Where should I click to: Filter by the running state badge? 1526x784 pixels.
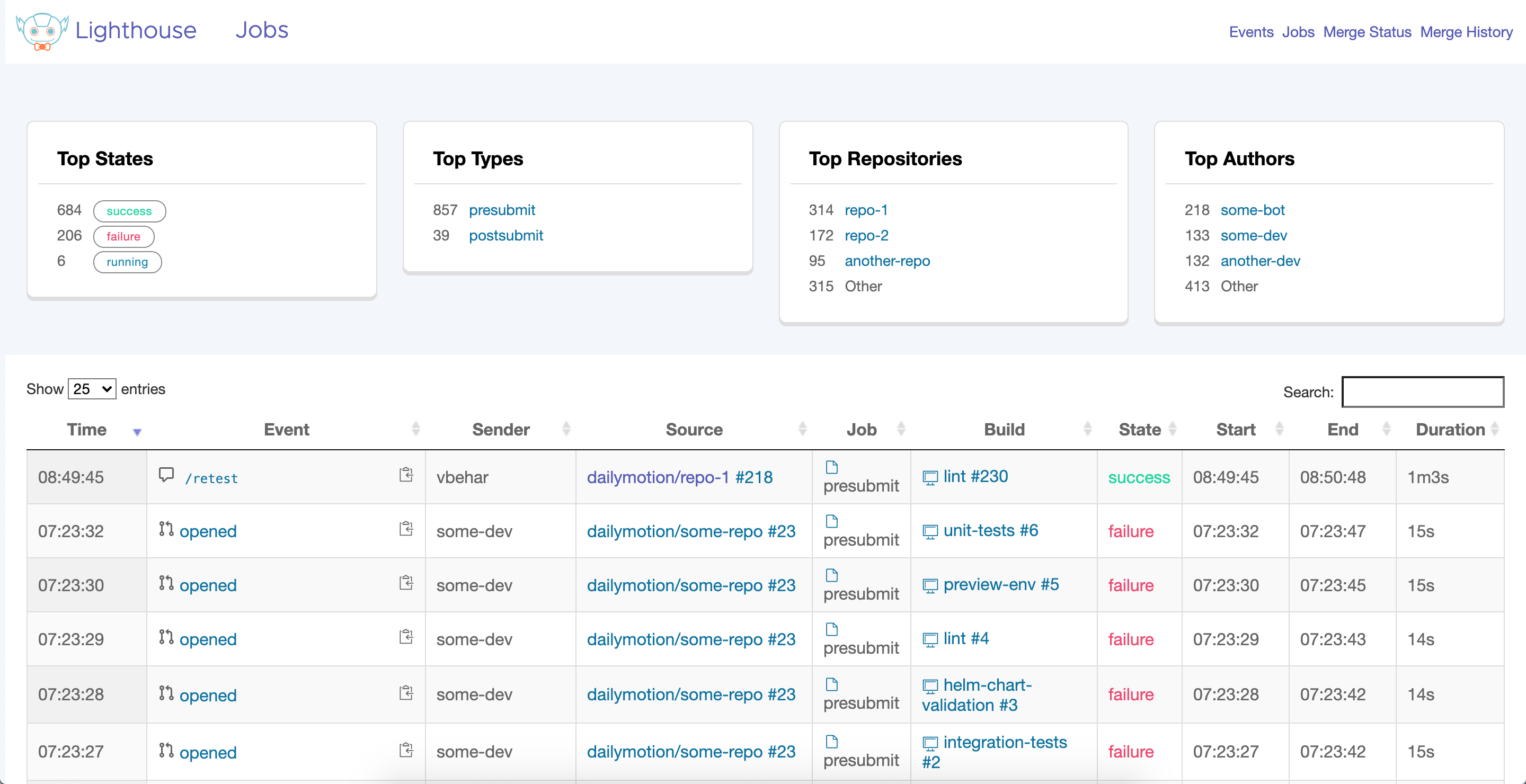pyautogui.click(x=127, y=262)
